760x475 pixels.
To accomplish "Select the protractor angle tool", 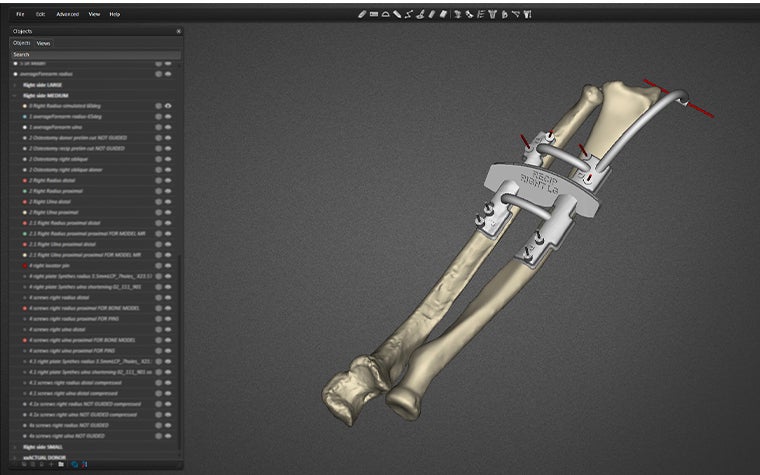I will click(x=385, y=14).
